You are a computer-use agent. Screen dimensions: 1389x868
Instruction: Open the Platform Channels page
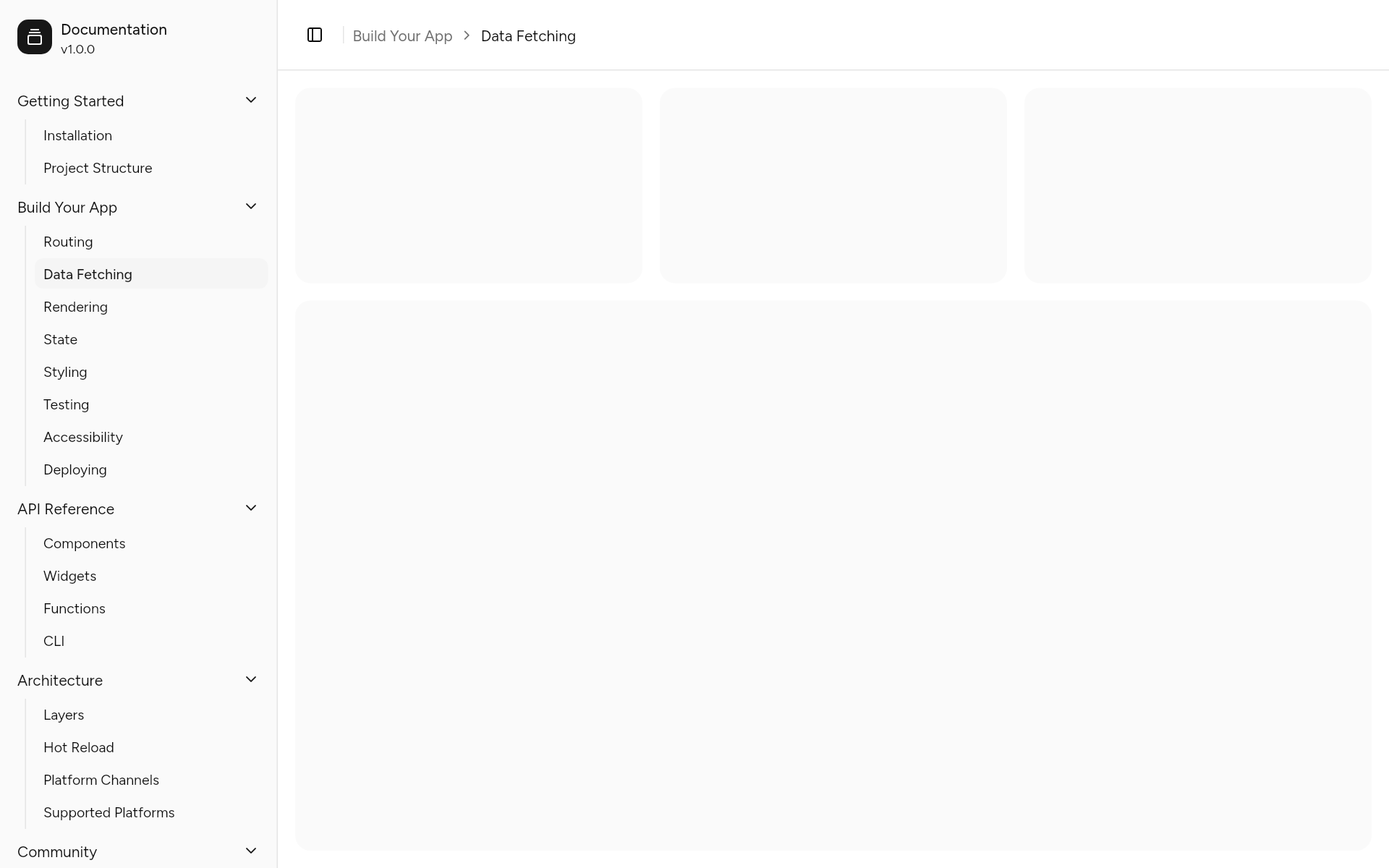click(151, 780)
